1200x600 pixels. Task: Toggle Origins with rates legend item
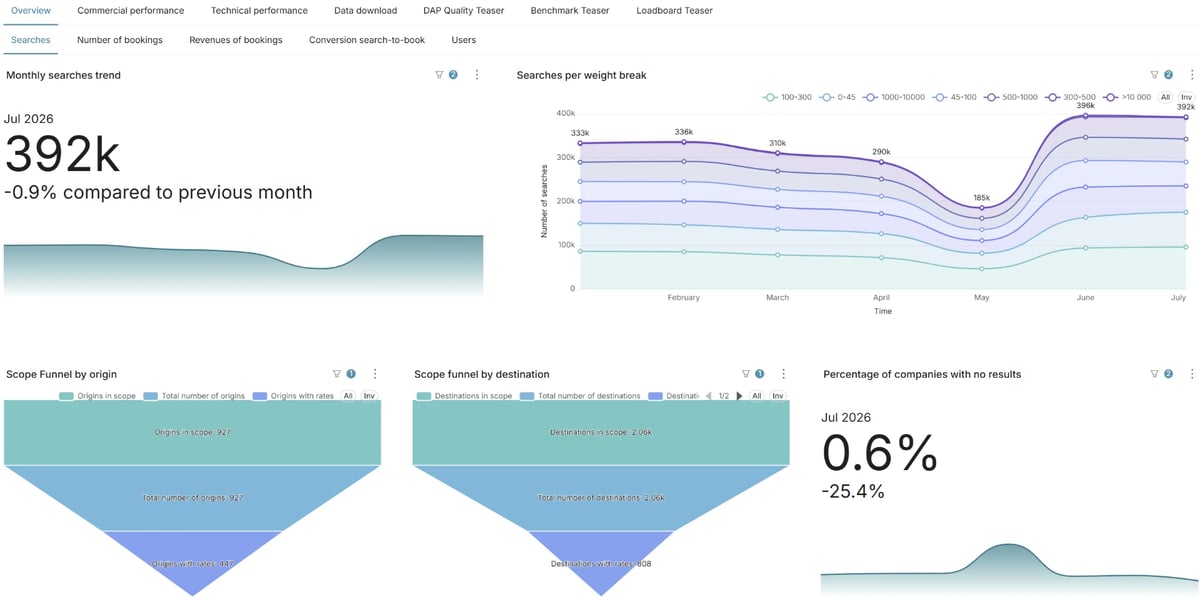294,396
